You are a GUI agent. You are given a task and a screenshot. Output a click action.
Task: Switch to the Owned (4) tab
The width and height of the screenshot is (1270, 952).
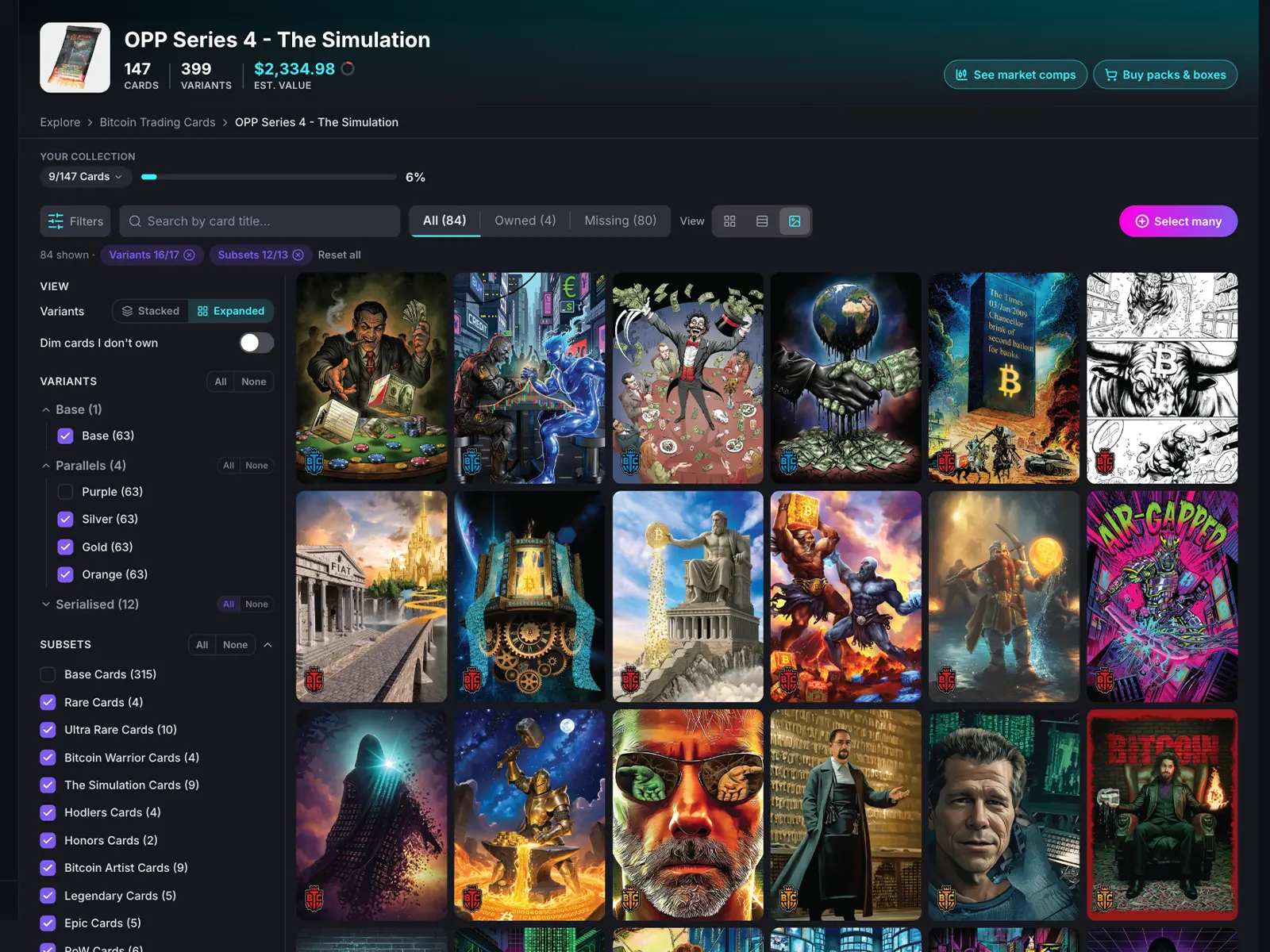[525, 221]
